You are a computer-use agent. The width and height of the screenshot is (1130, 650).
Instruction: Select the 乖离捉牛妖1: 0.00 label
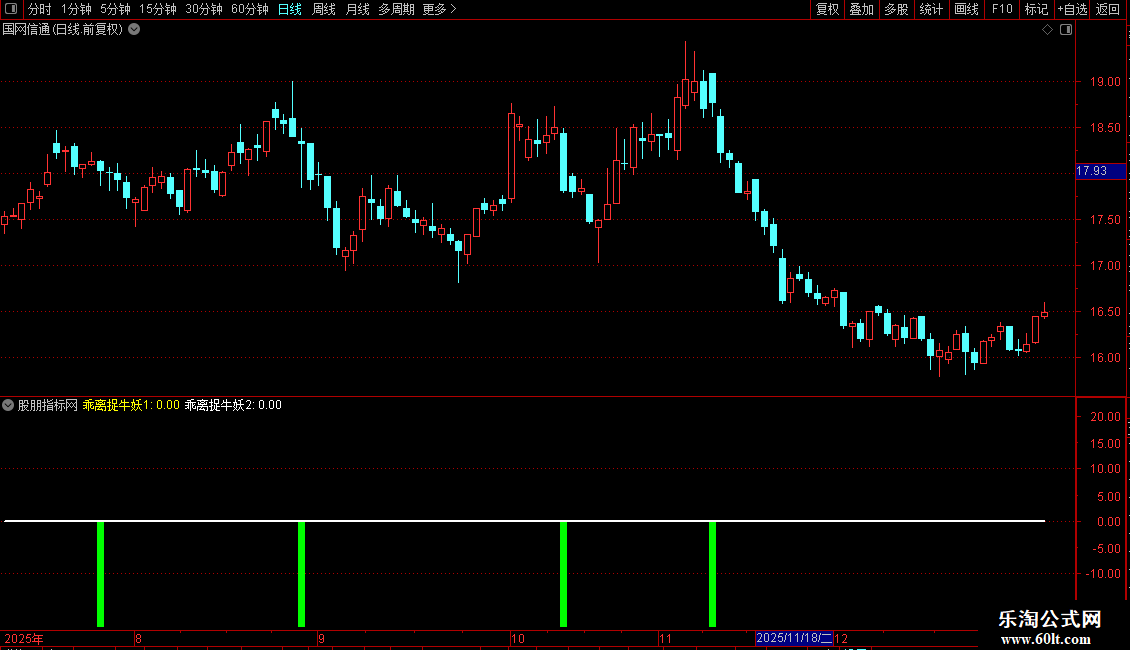click(131, 405)
